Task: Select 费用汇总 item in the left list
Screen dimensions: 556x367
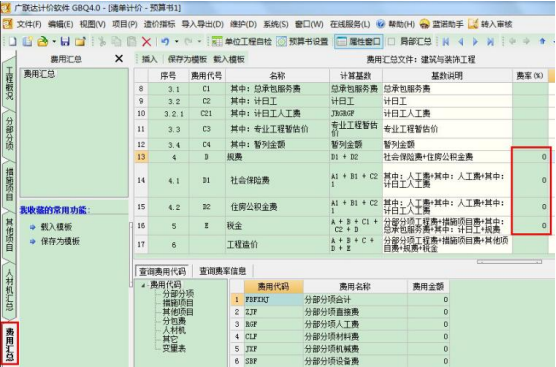Action: (x=39, y=74)
